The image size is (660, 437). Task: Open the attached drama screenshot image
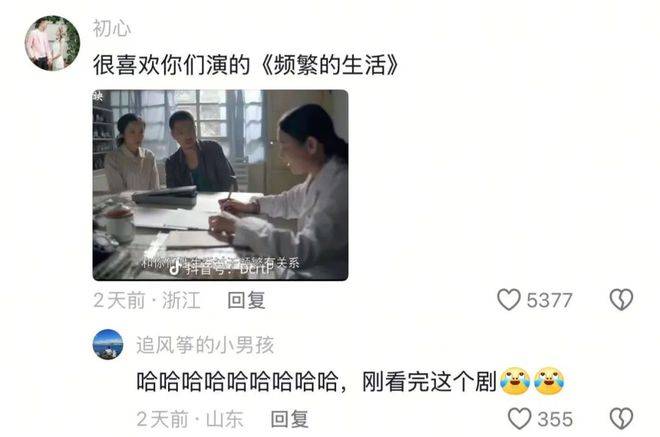tap(221, 185)
